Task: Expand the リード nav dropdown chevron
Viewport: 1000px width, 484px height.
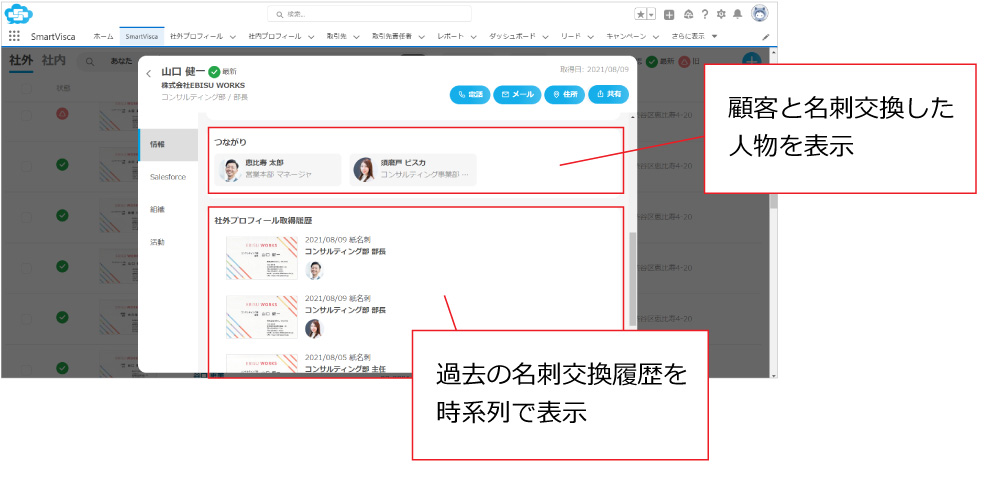Action: pos(591,37)
